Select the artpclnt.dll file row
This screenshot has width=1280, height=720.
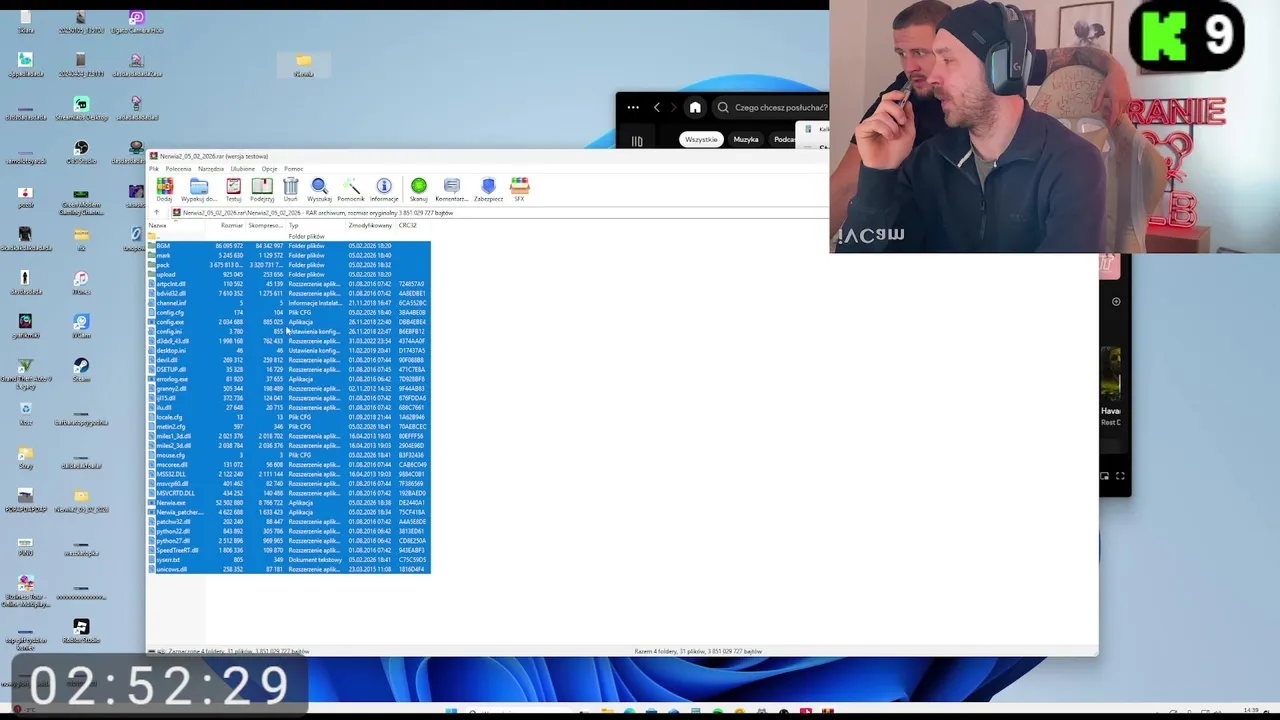(289, 284)
